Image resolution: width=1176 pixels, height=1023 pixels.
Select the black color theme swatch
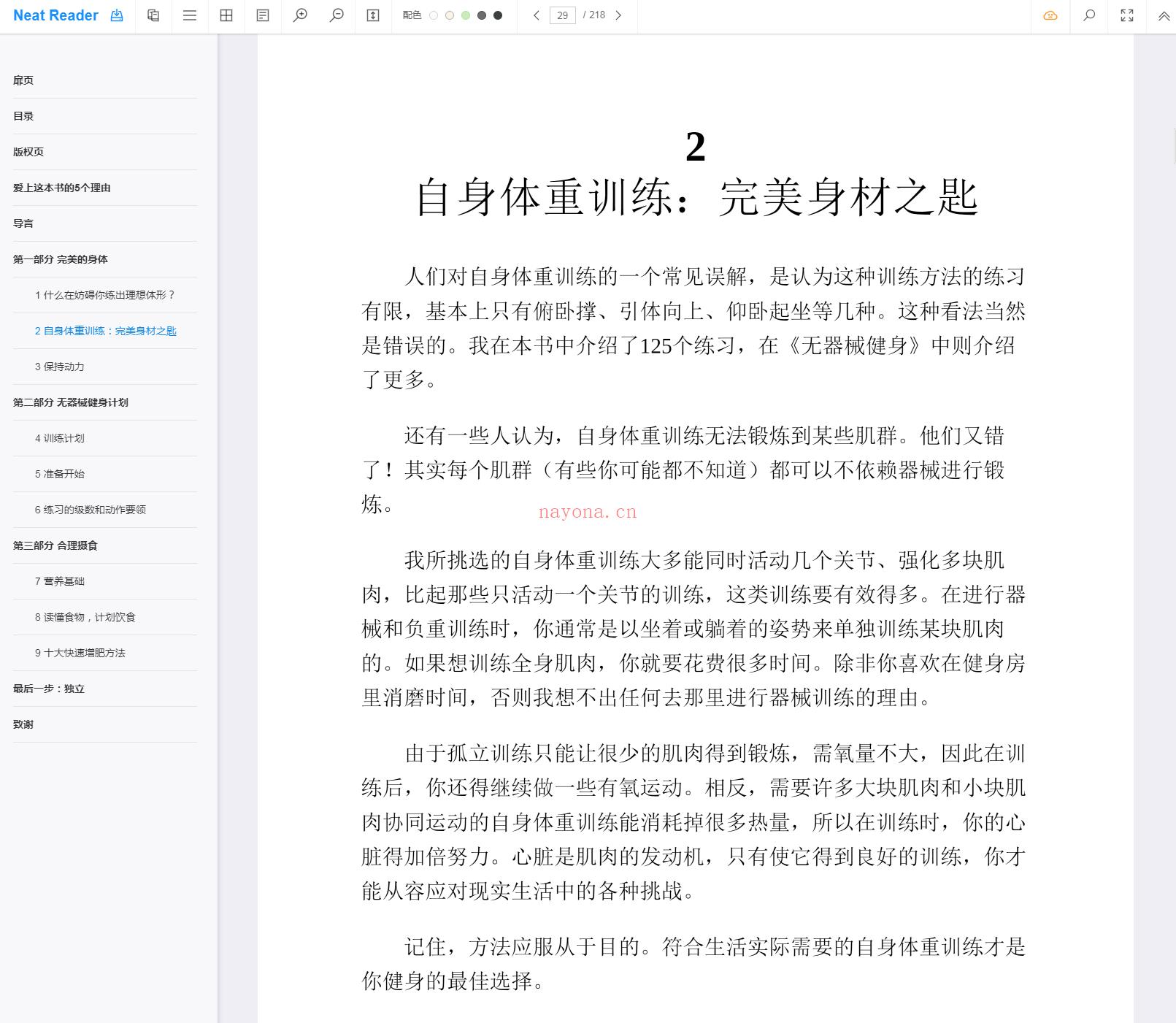coord(498,15)
